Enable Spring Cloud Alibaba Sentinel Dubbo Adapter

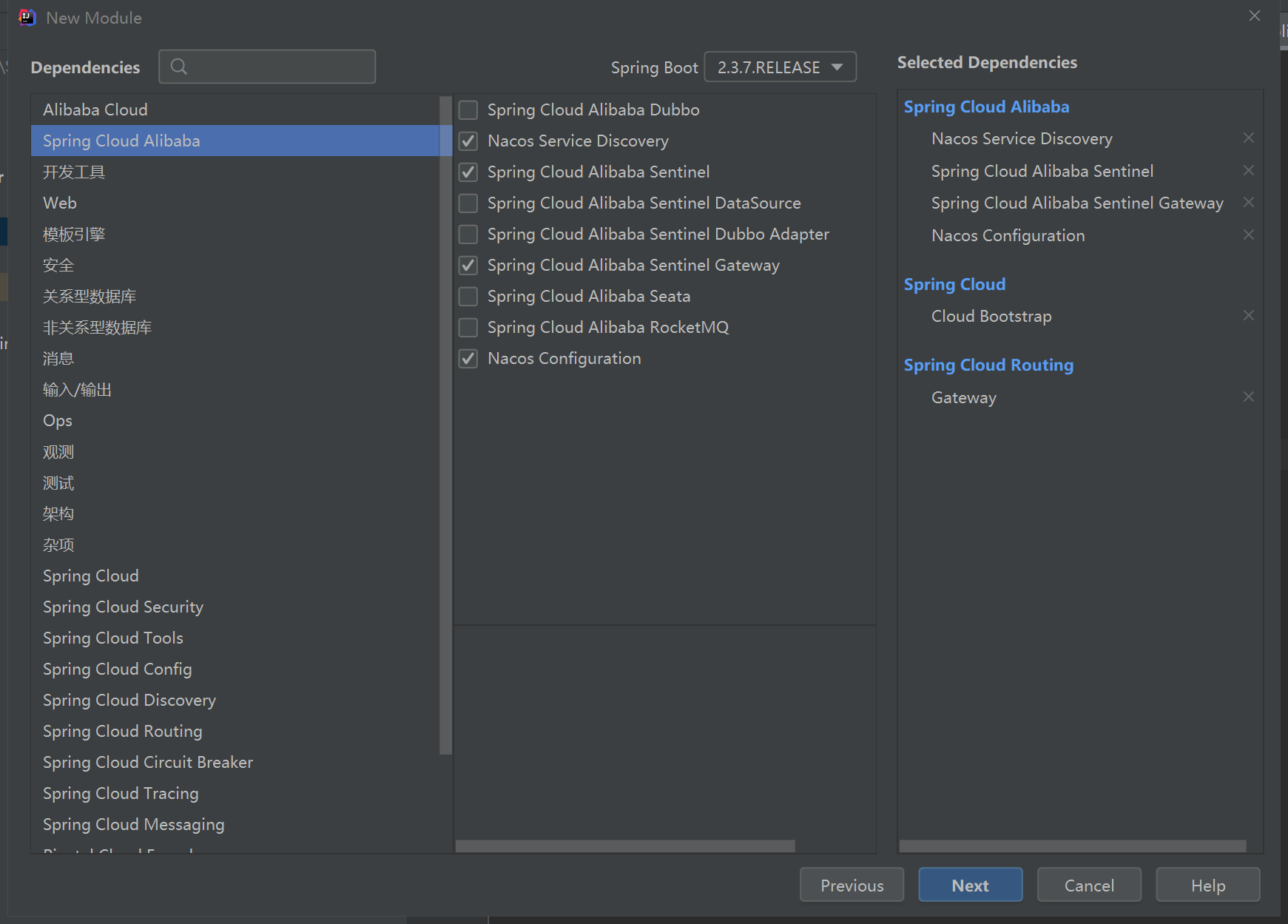(x=468, y=234)
